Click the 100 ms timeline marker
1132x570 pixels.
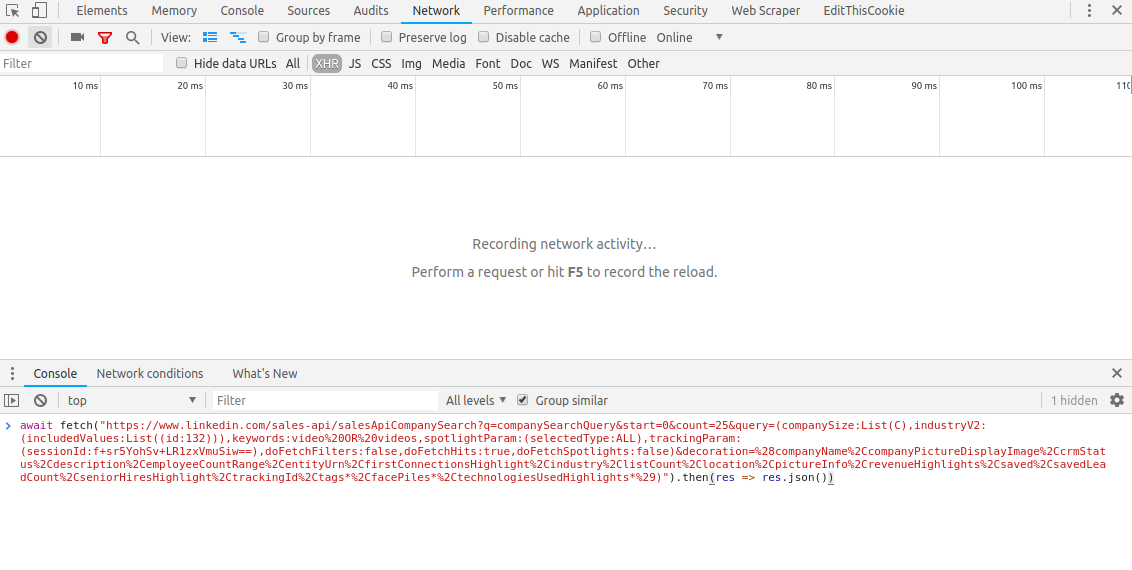[x=1026, y=86]
